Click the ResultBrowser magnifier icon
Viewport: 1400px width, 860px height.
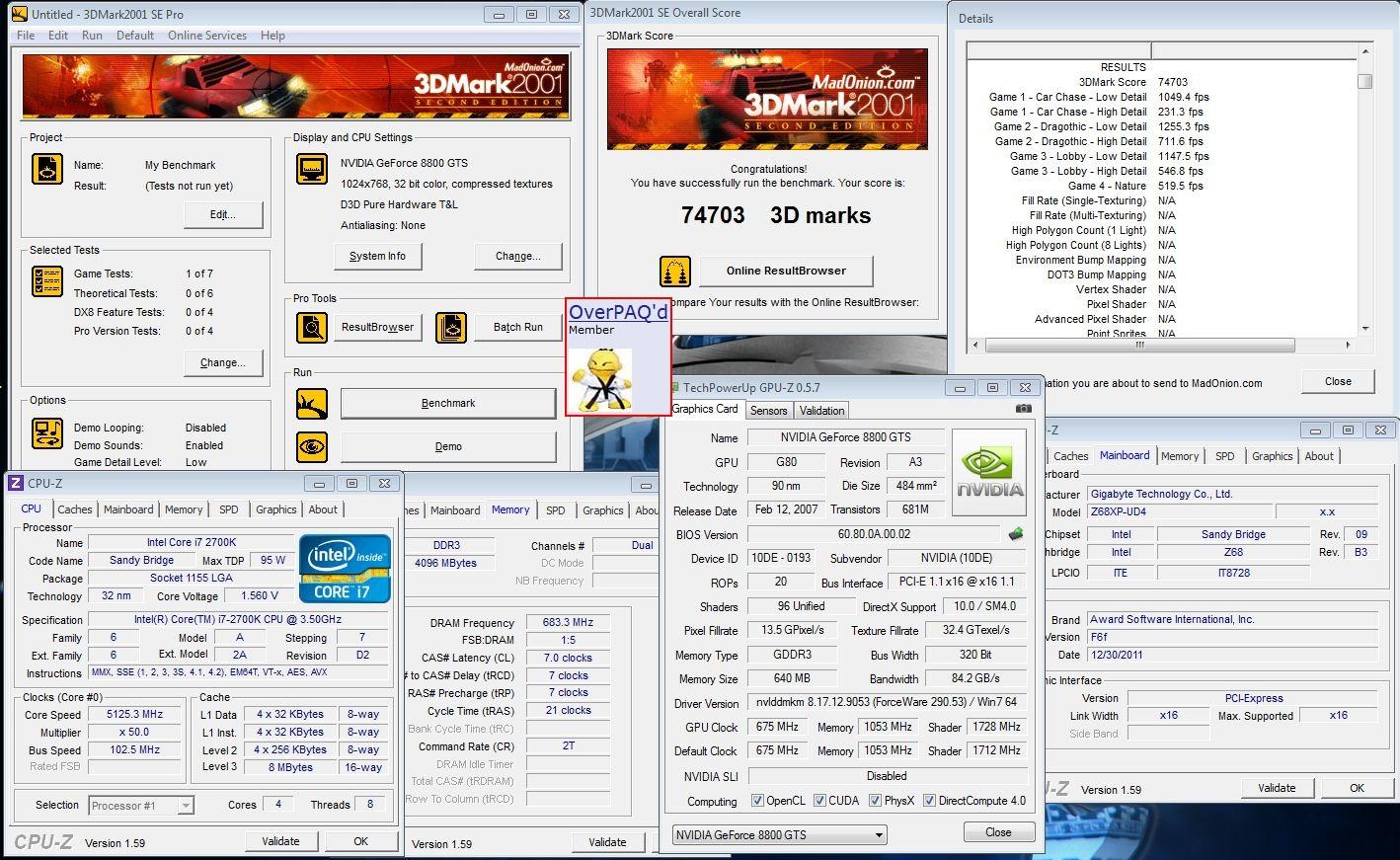[312, 327]
